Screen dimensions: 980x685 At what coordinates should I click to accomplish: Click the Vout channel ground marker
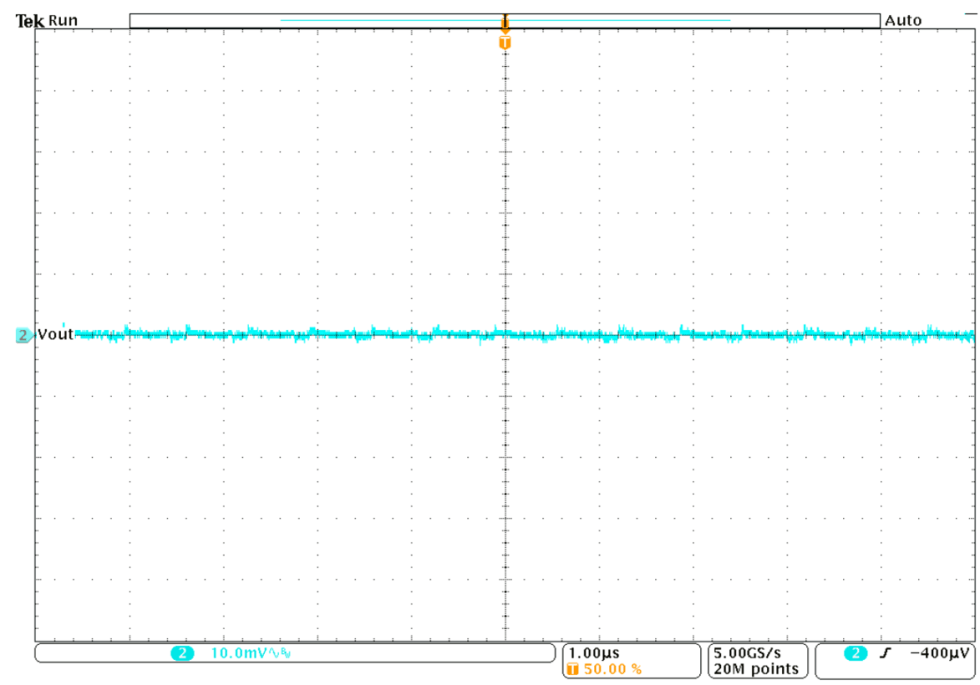coord(21,336)
